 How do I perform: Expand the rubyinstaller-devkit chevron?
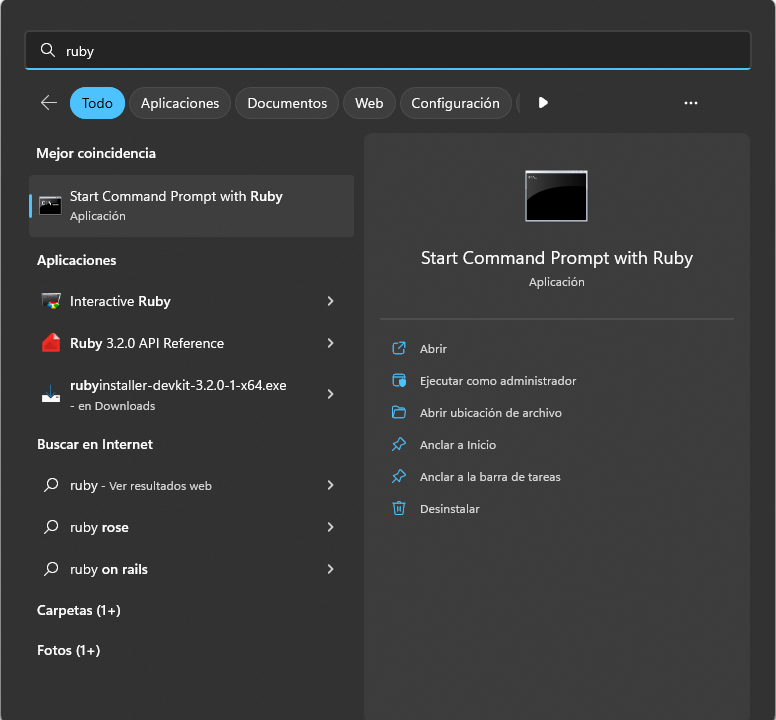(x=331, y=394)
